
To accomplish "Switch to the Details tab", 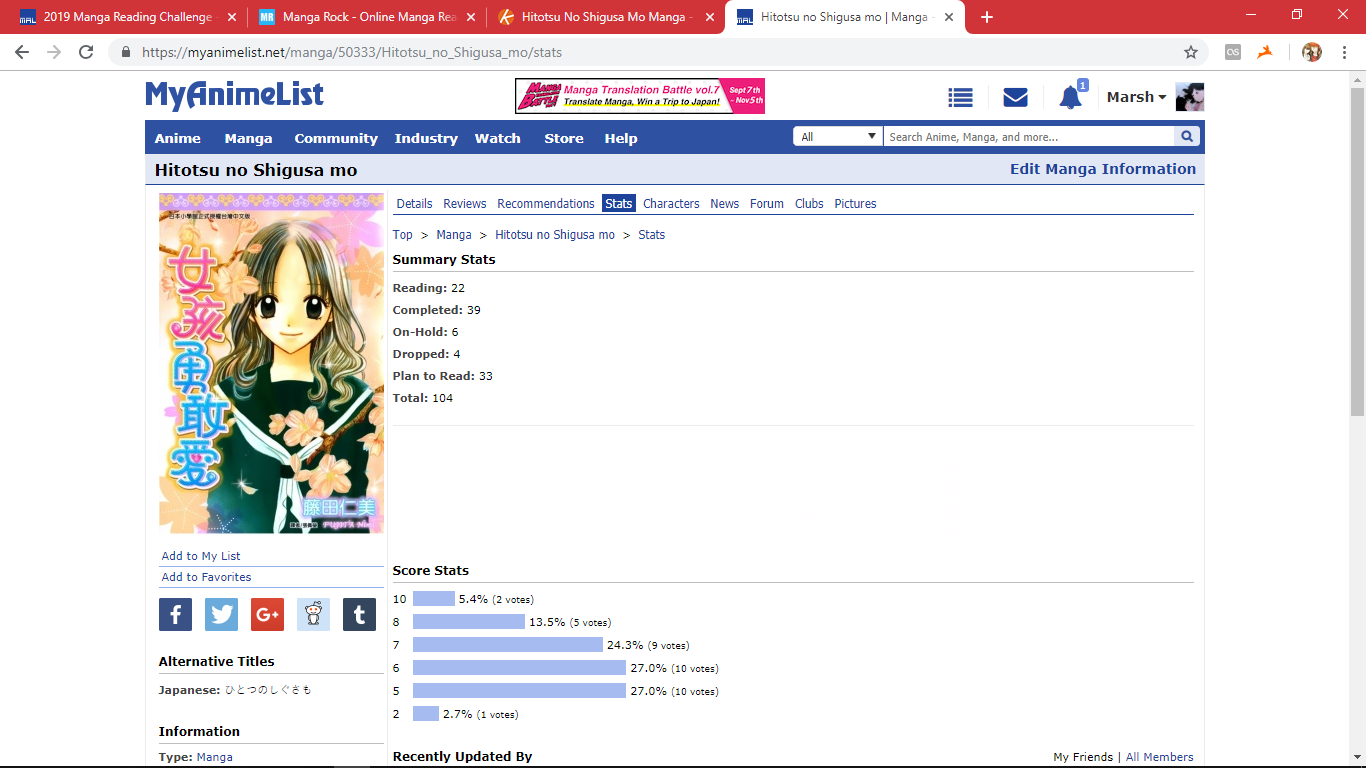I will click(414, 203).
